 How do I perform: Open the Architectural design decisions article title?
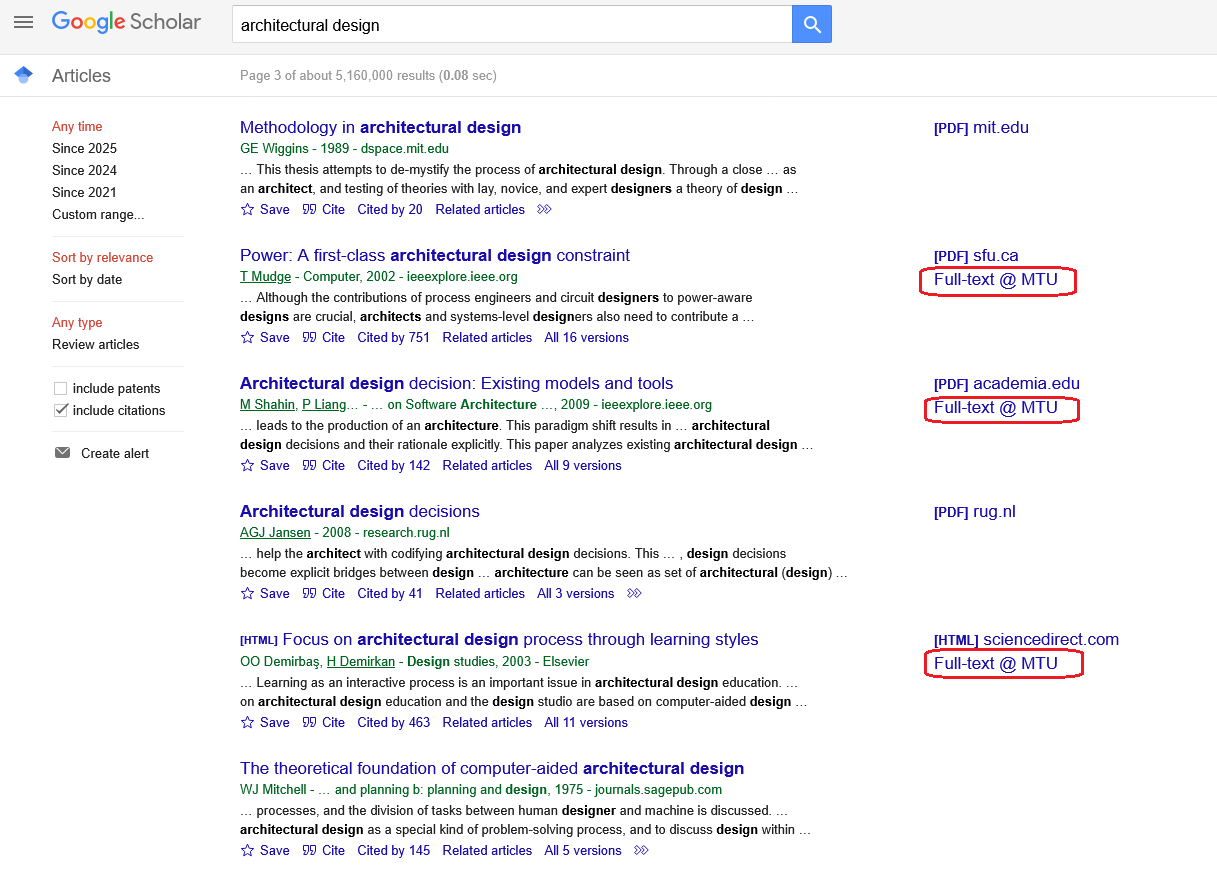click(360, 511)
